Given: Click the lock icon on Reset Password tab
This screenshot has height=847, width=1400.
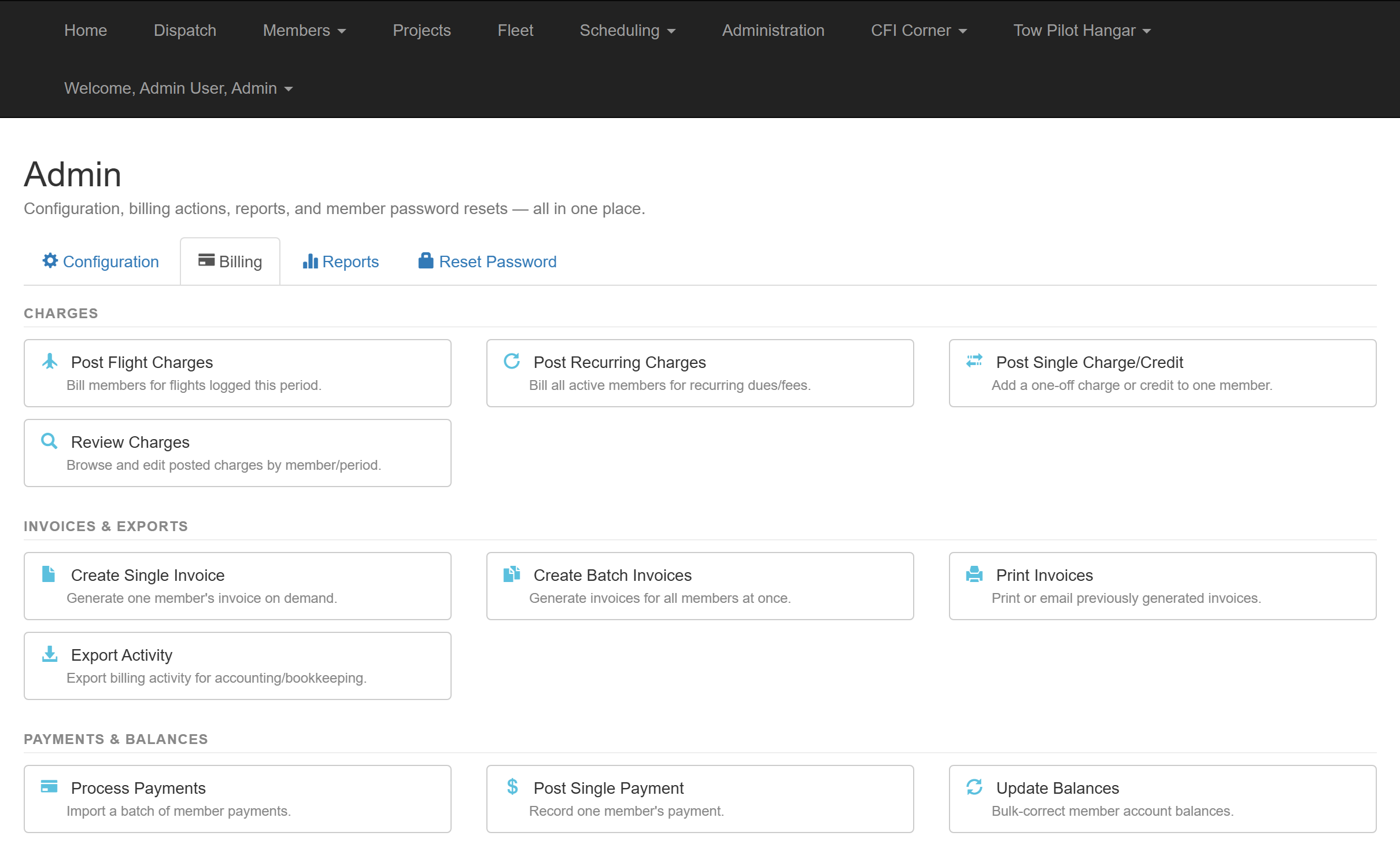Looking at the screenshot, I should tap(426, 260).
